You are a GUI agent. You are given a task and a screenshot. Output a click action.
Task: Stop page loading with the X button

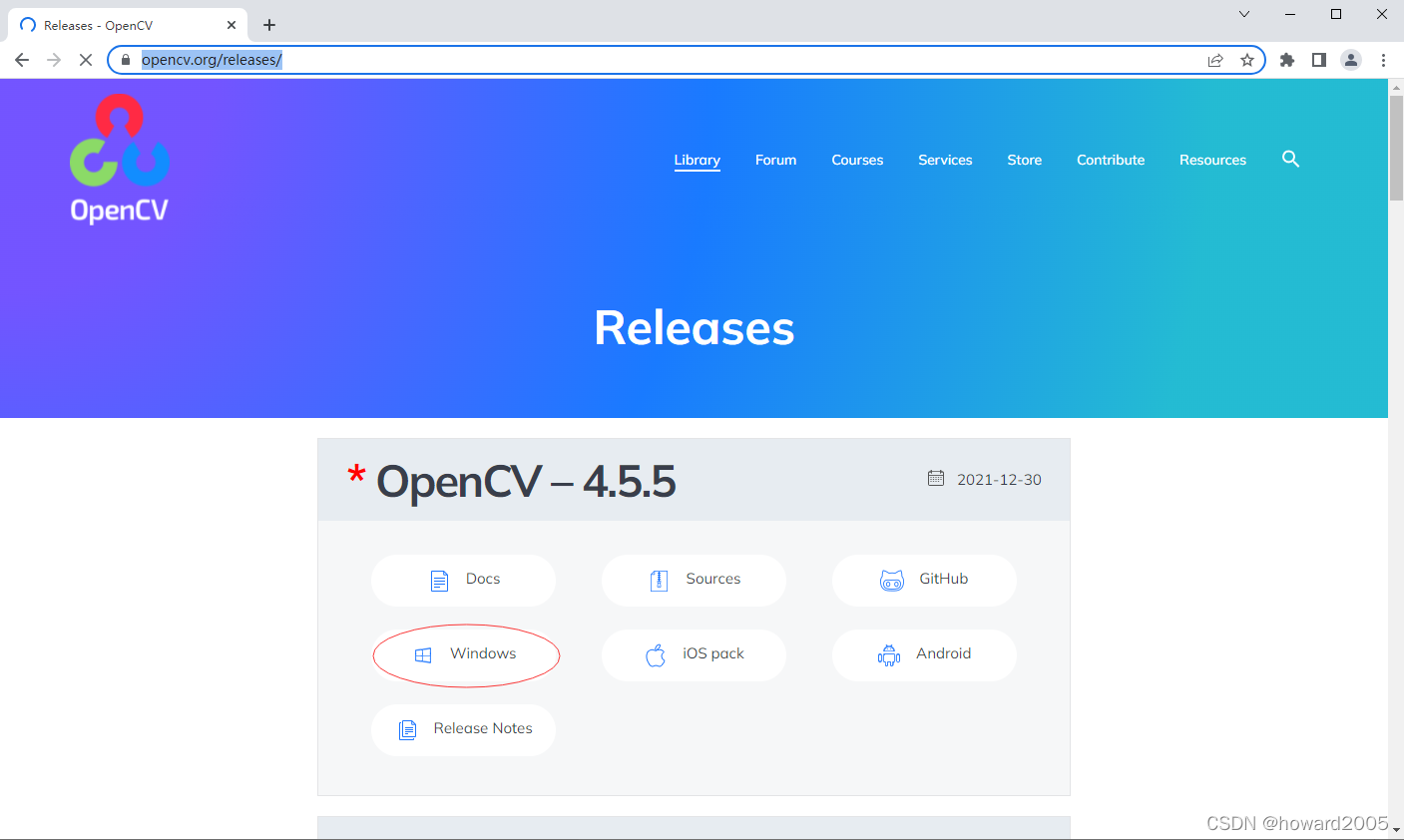tap(86, 60)
